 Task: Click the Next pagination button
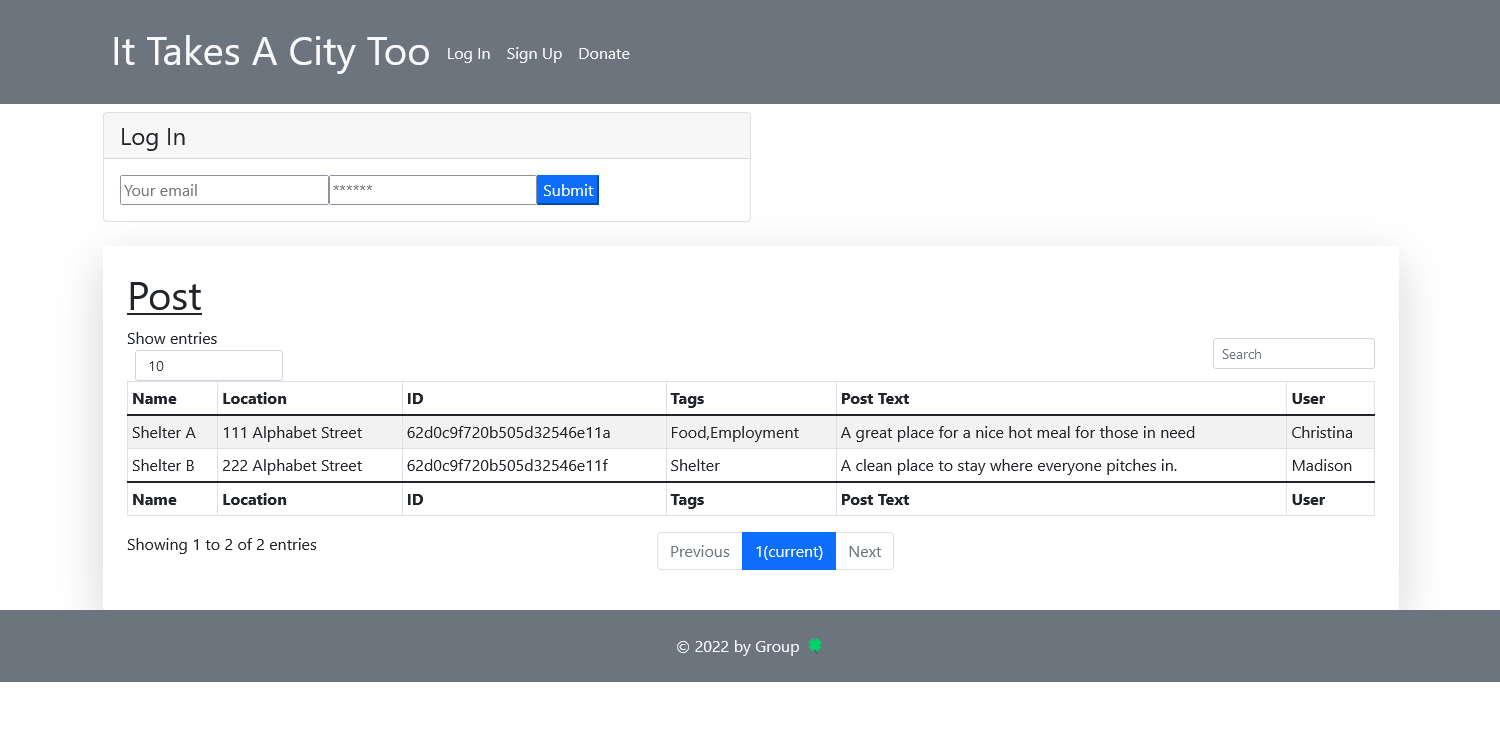864,551
